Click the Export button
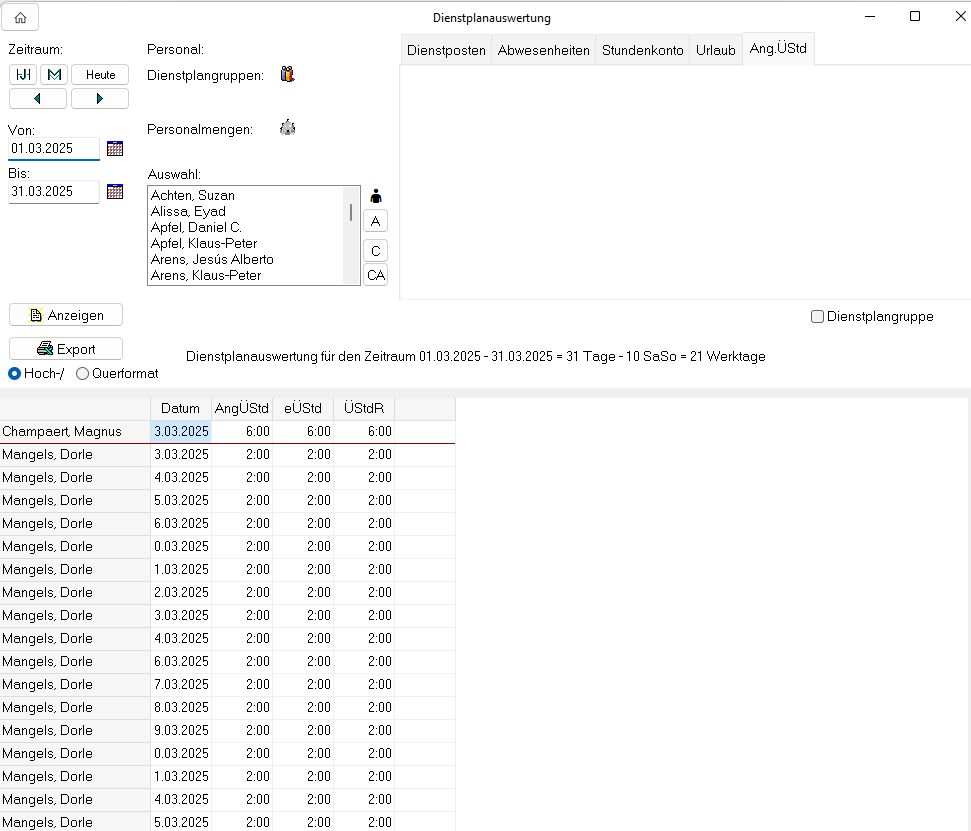The image size is (971, 831). click(66, 349)
